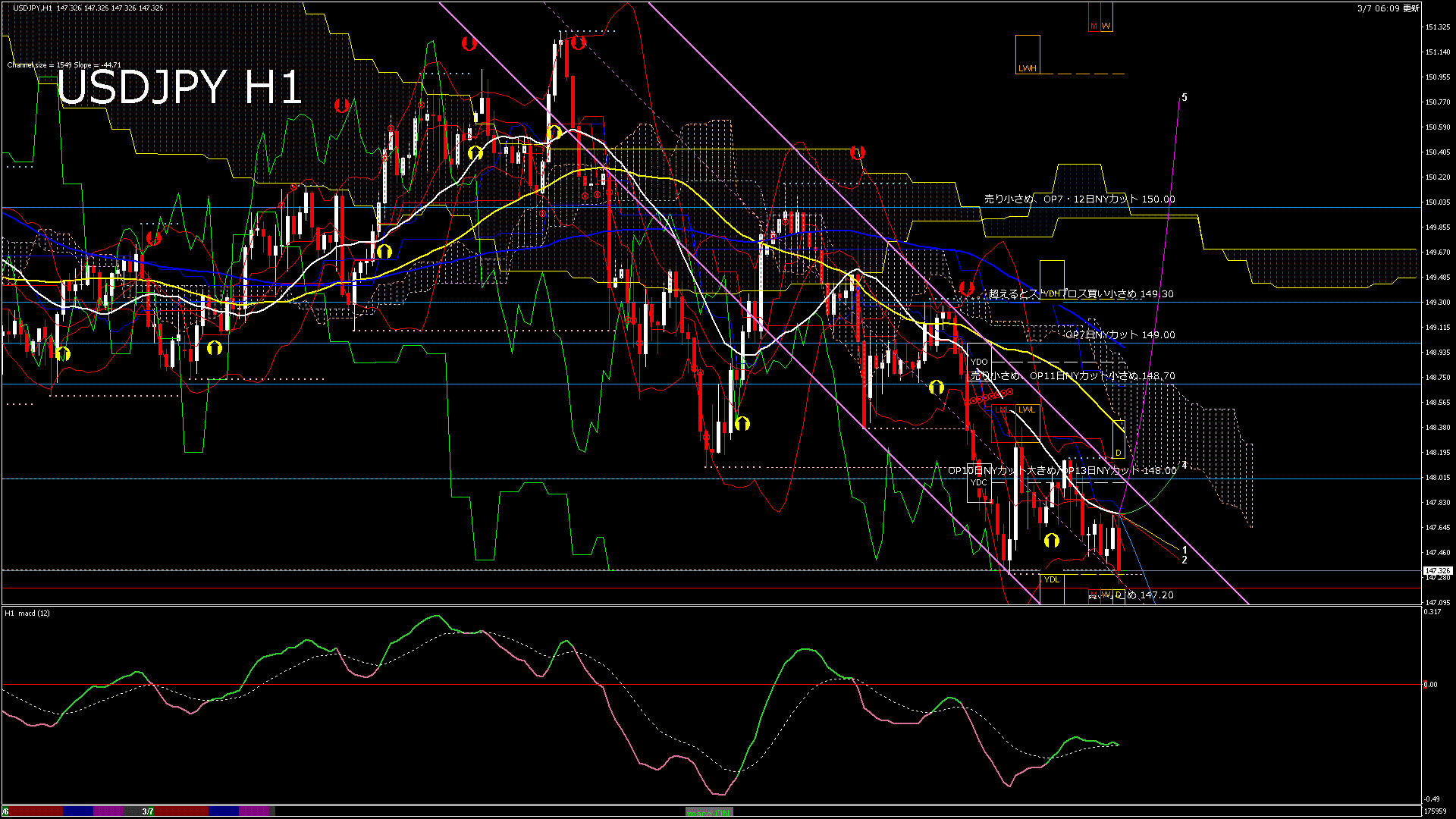Click the 3/7 06:09 更新 update text
Image resolution: width=1456 pixels, height=819 pixels.
click(1389, 8)
